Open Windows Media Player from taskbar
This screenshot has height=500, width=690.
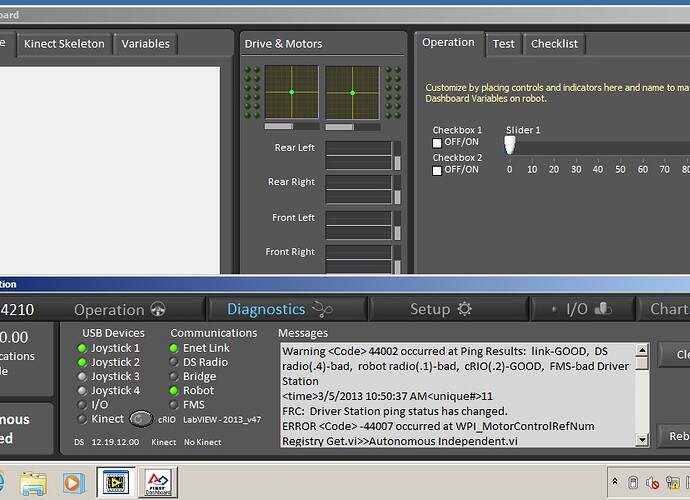(73, 483)
